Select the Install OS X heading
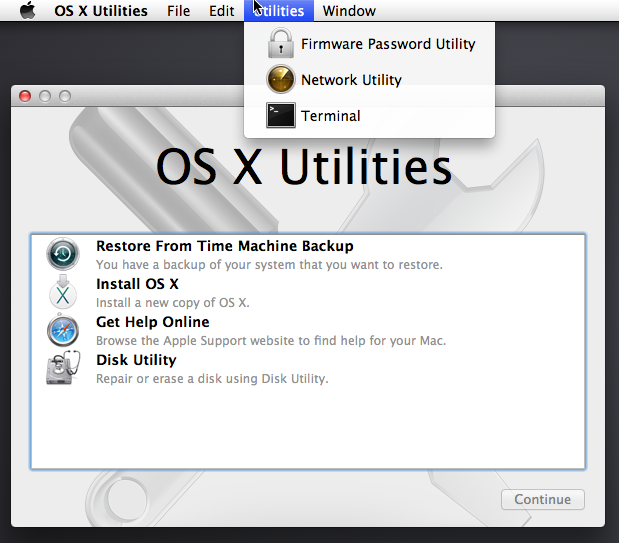 point(137,284)
